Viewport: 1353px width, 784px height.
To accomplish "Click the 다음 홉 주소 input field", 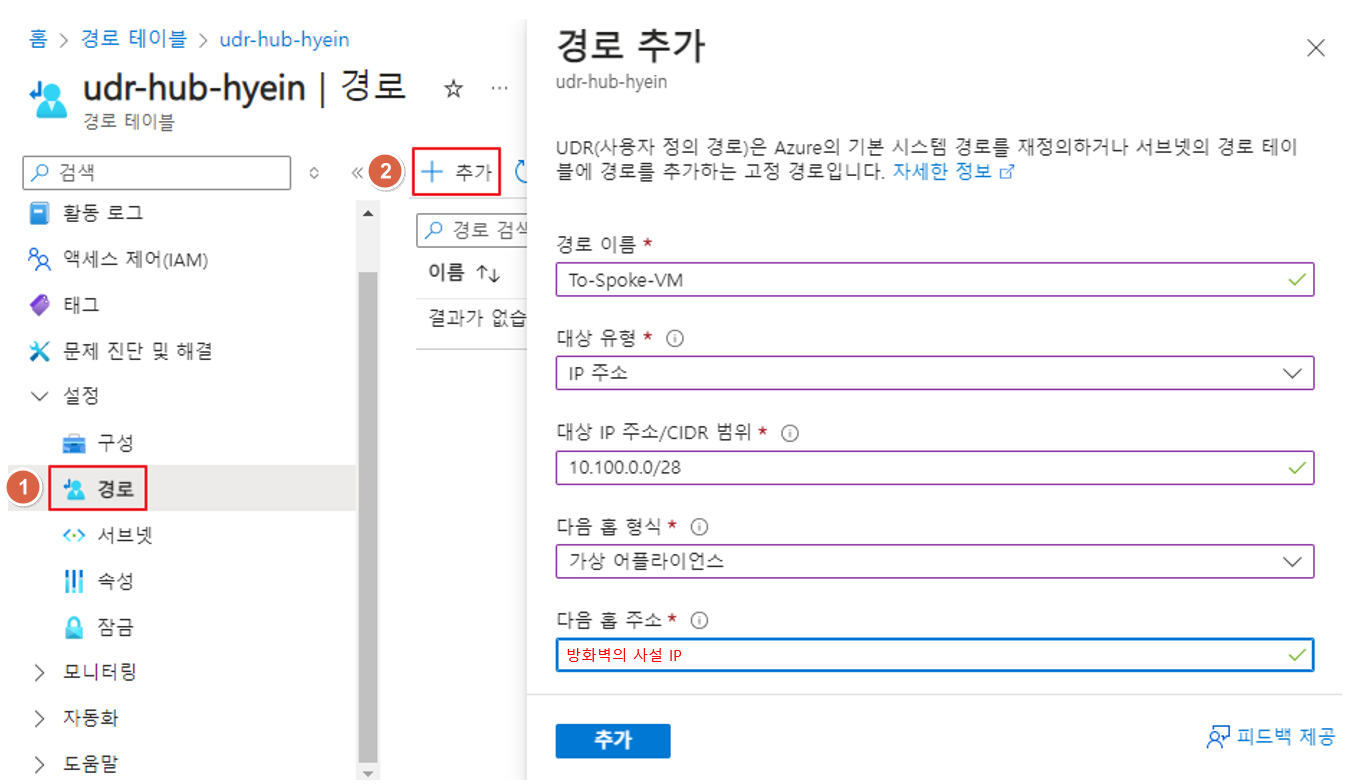I will (x=935, y=655).
